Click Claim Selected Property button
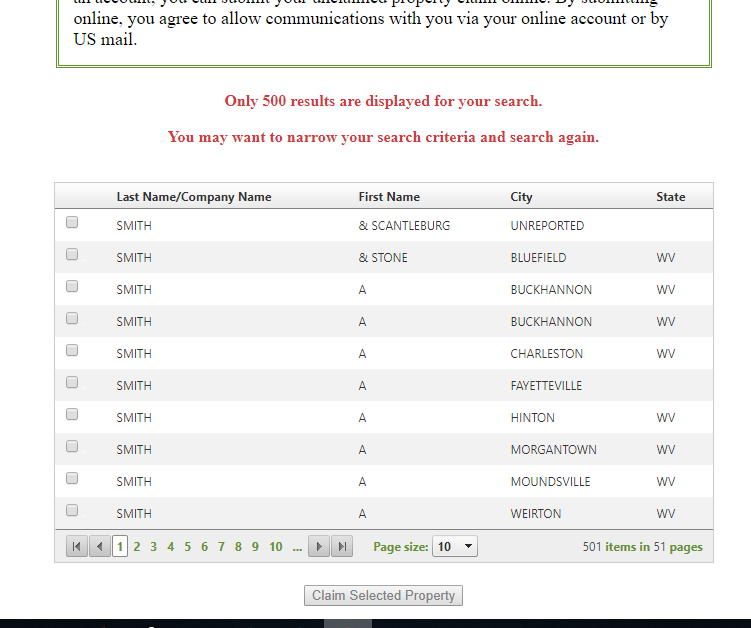 click(383, 596)
